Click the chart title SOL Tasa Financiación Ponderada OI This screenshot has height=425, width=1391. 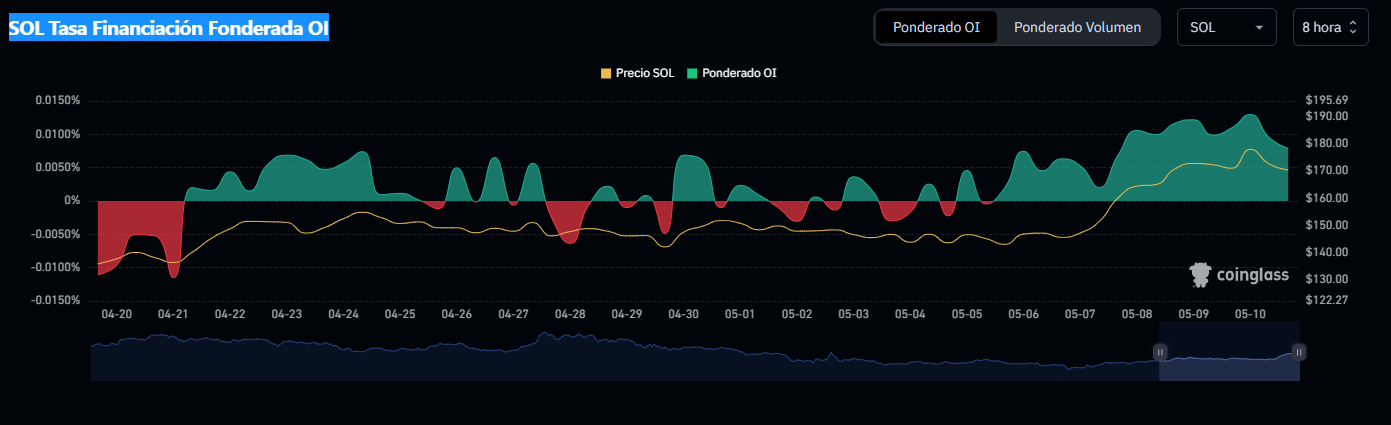pyautogui.click(x=169, y=28)
